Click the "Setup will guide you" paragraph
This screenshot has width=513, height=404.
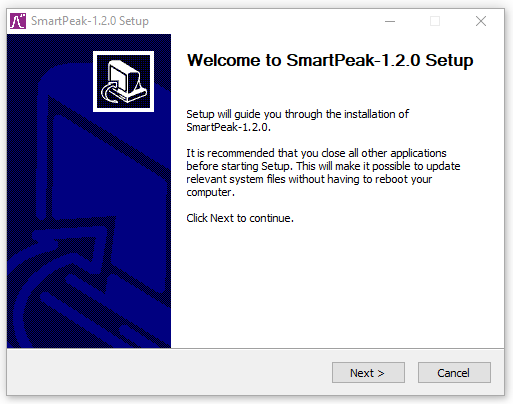[x=297, y=120]
